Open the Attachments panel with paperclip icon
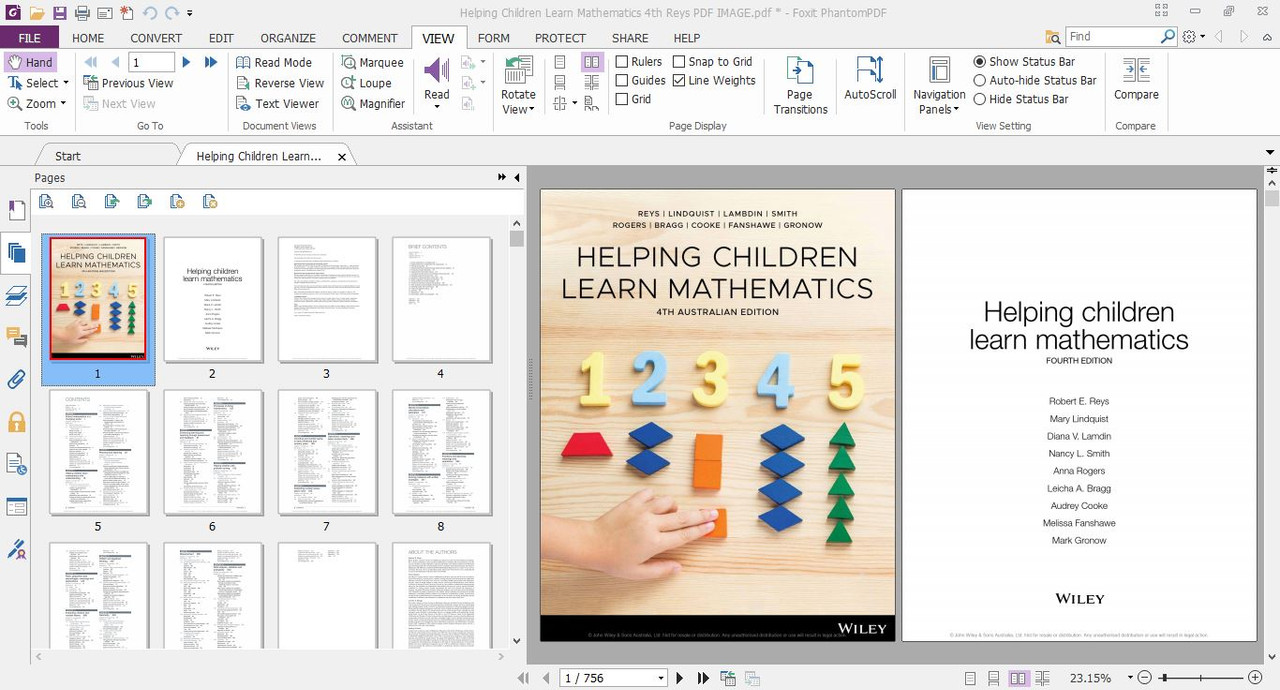Viewport: 1280px width, 690px height. (16, 379)
